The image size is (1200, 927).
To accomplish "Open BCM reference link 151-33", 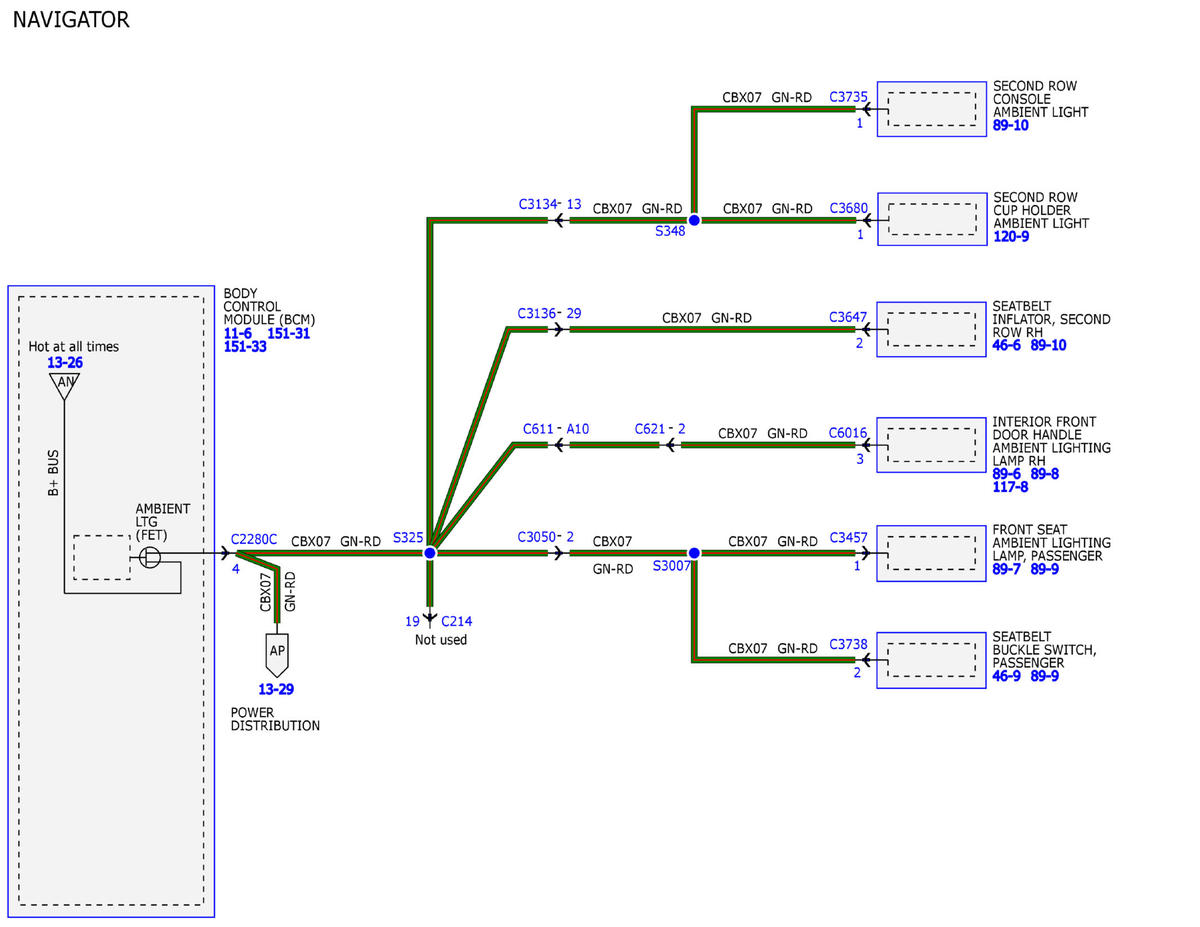I will tap(245, 347).
